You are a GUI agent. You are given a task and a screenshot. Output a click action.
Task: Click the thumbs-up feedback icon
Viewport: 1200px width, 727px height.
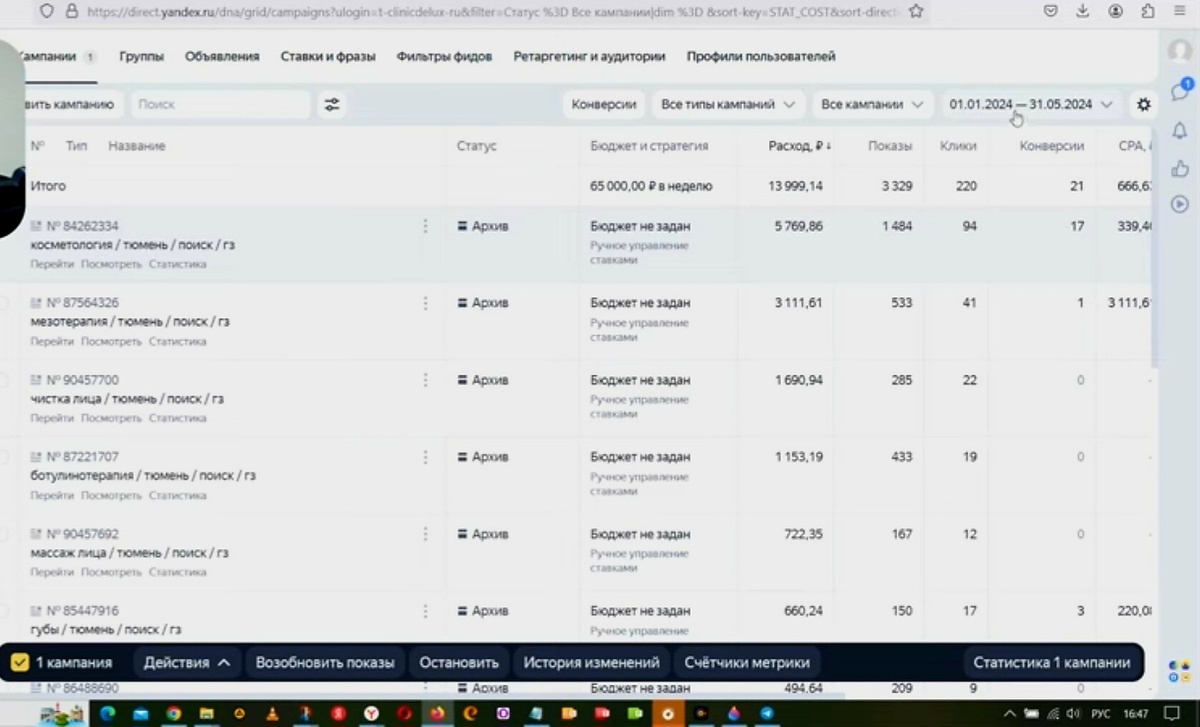(1180, 167)
